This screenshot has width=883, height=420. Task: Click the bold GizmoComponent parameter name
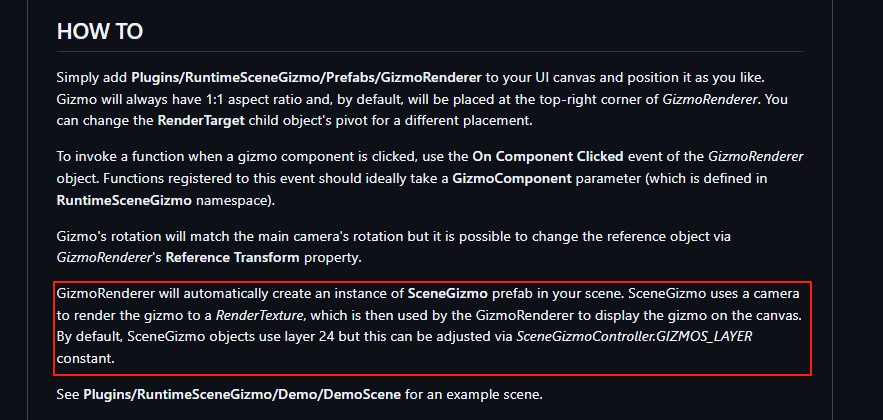[512, 178]
